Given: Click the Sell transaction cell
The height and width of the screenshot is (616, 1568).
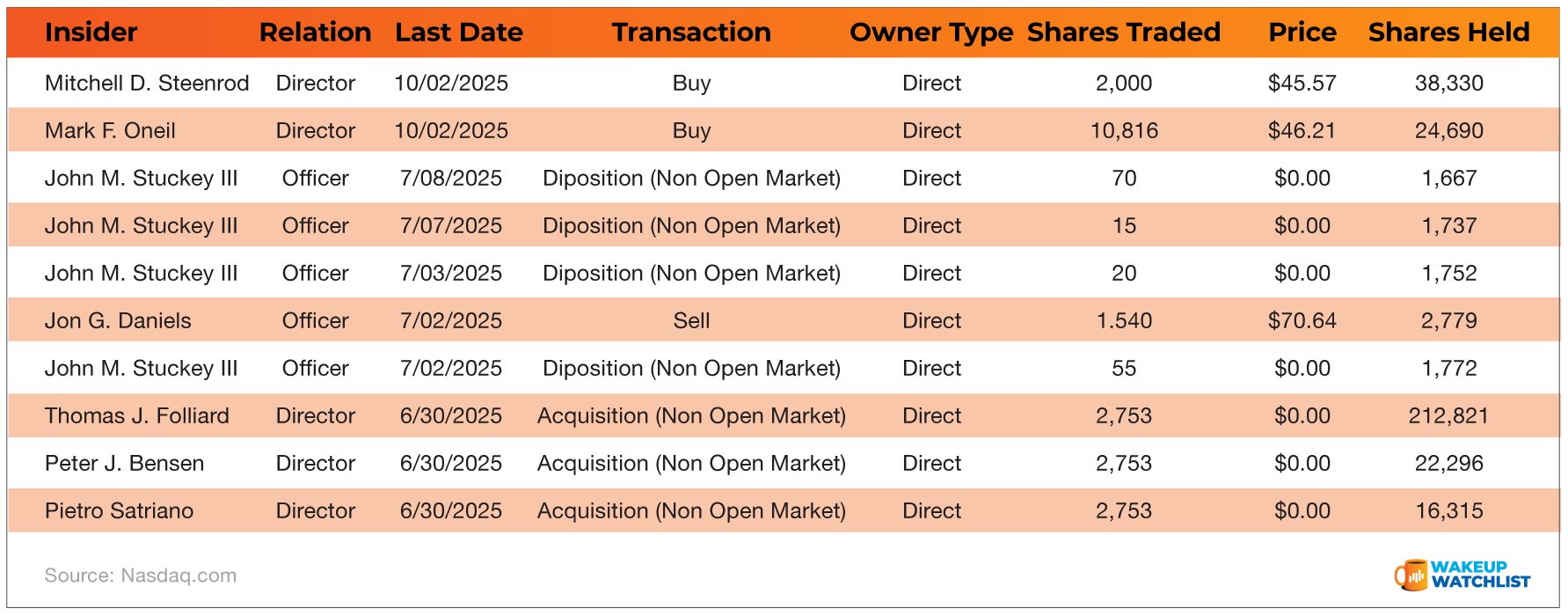Looking at the screenshot, I should (x=691, y=321).
